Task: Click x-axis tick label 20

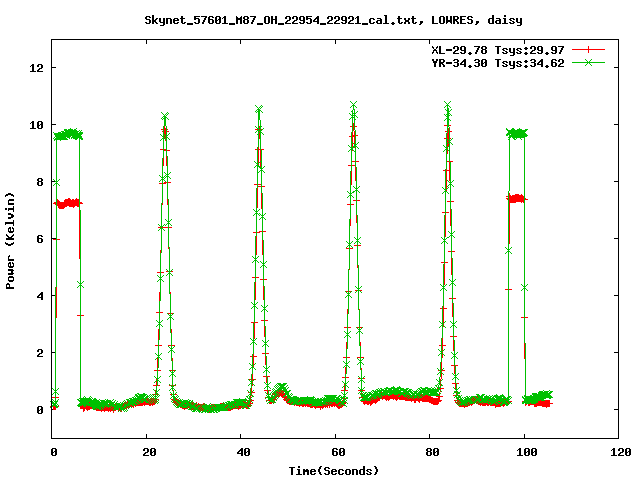Action: [149, 452]
